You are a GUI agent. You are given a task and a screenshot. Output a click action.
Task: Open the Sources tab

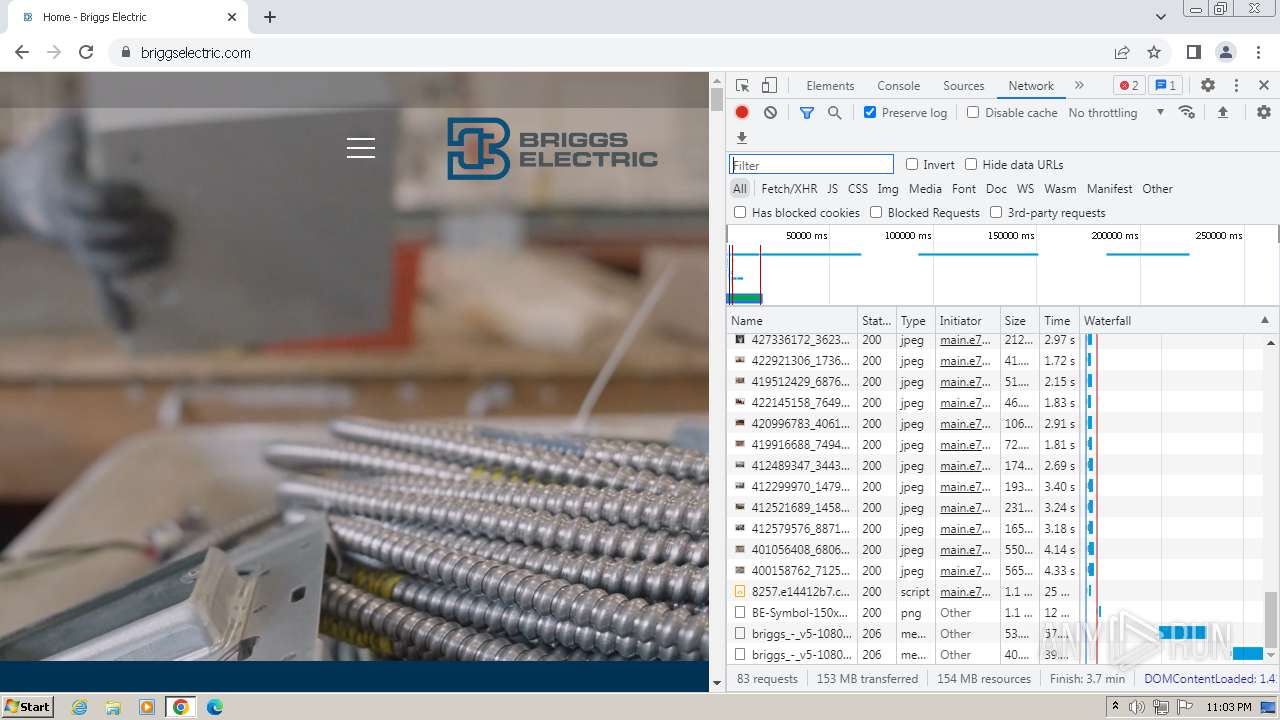(964, 86)
